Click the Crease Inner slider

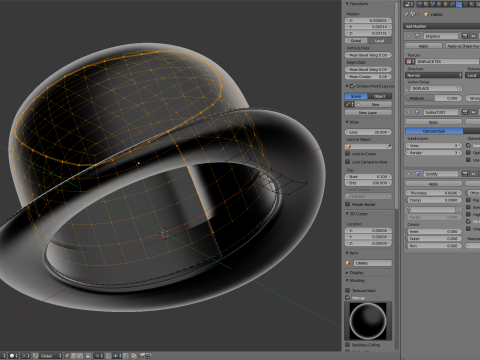point(434,231)
